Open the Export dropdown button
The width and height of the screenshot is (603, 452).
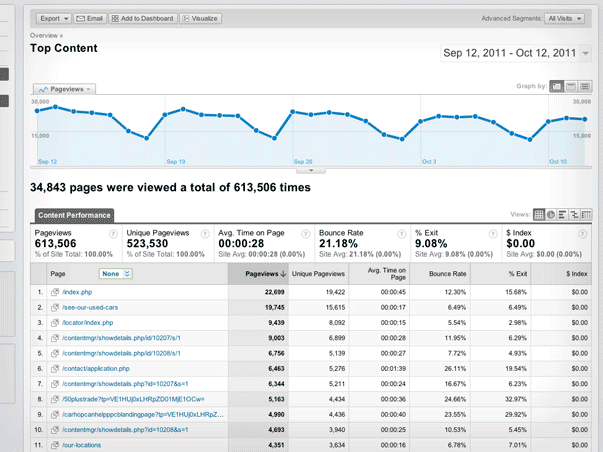[53, 18]
